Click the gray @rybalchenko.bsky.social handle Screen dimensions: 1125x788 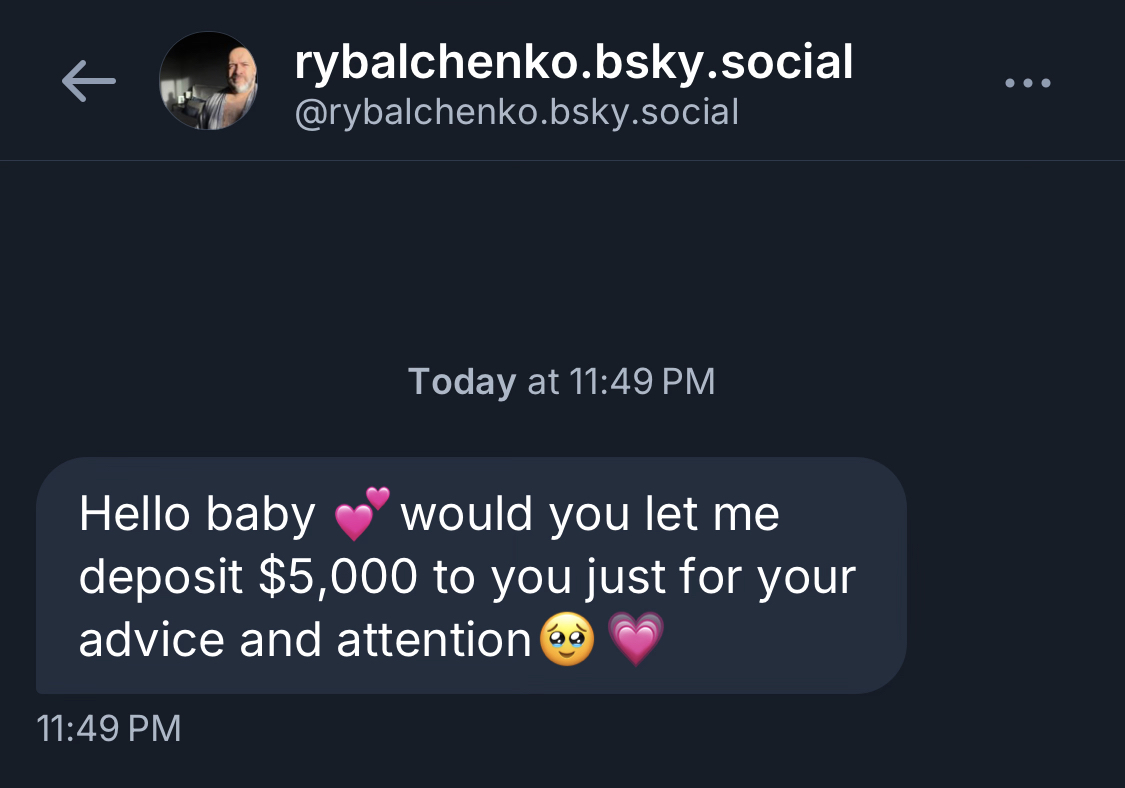[x=517, y=112]
